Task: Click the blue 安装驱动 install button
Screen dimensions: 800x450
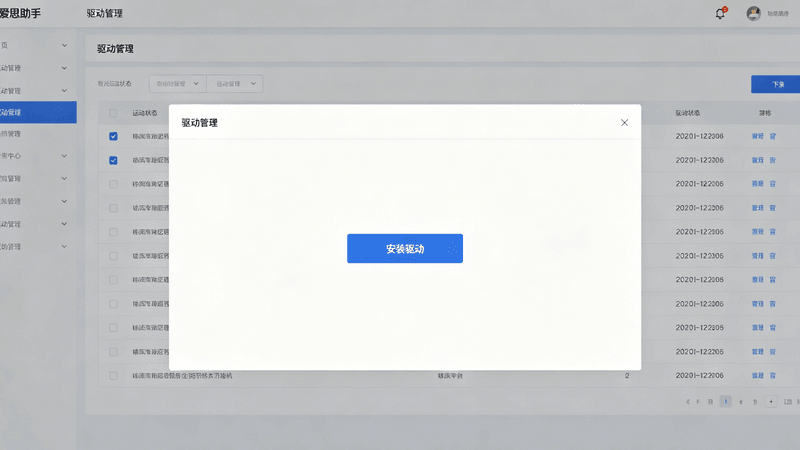Action: [x=405, y=248]
